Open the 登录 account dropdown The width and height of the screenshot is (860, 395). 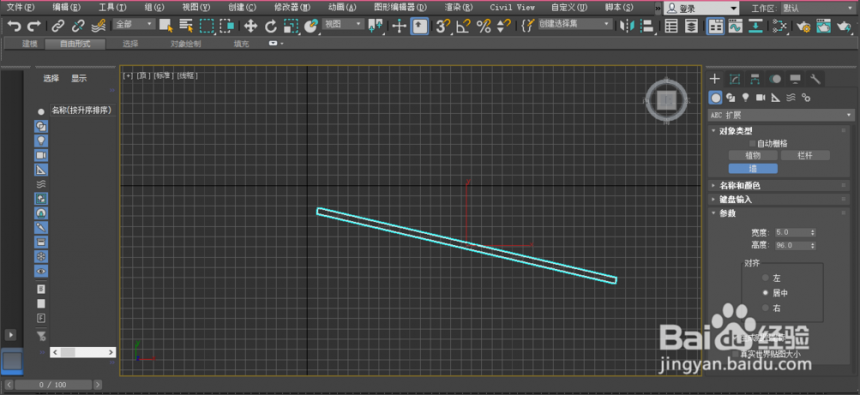701,8
